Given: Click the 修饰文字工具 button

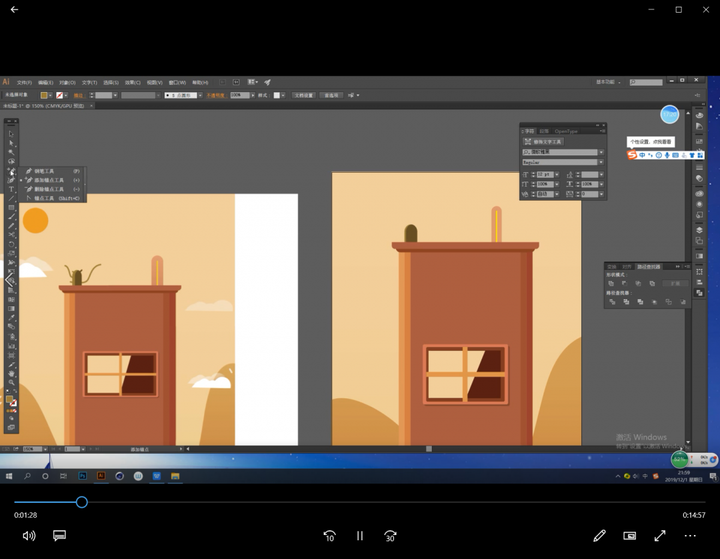Looking at the screenshot, I should coord(544,142).
